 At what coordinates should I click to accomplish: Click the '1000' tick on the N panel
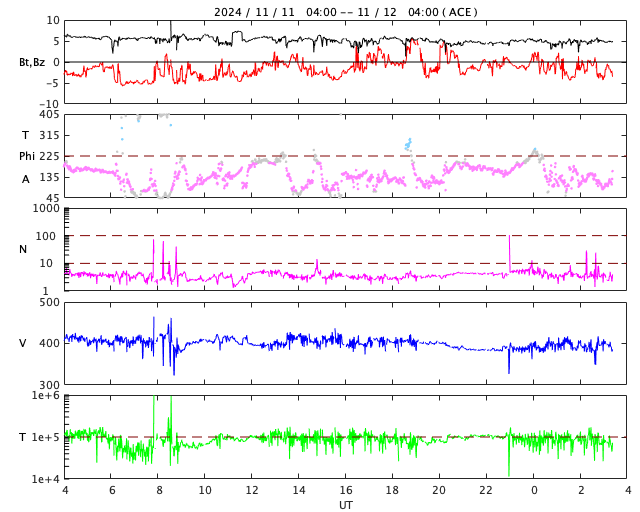(46, 208)
